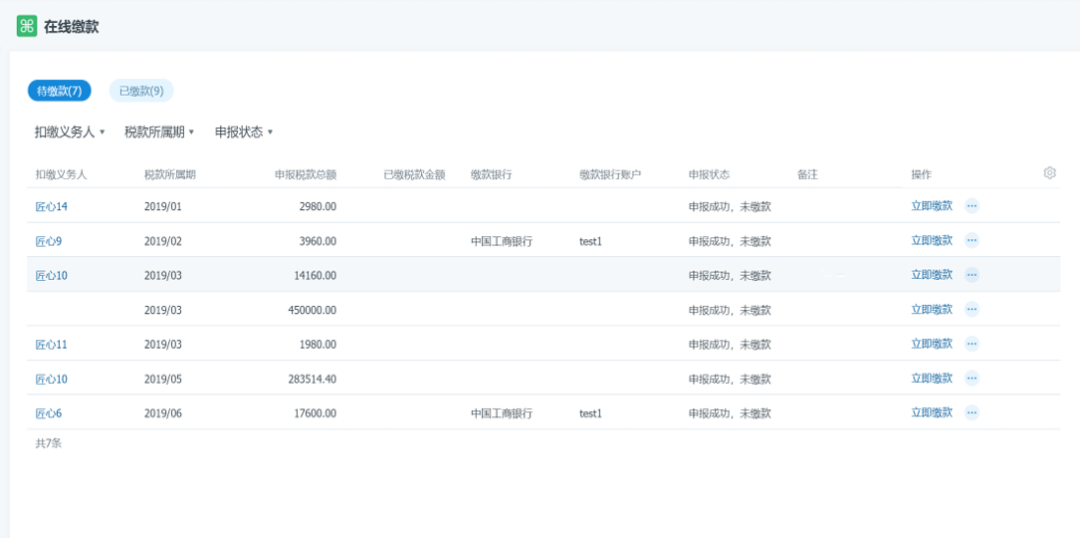Viewport: 1080px width, 538px height.
Task: Open the 匠心6 withholding agent link
Action: (49, 413)
